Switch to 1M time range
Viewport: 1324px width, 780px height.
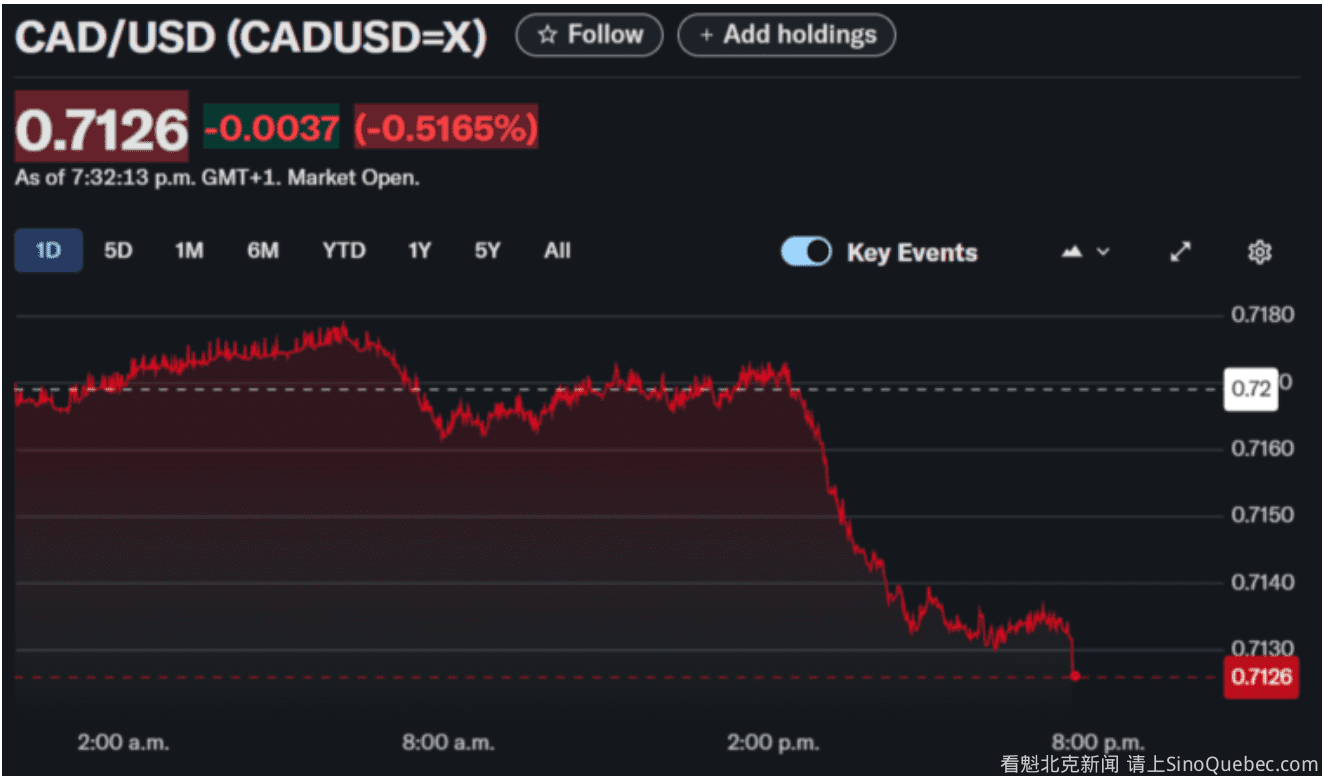(189, 251)
